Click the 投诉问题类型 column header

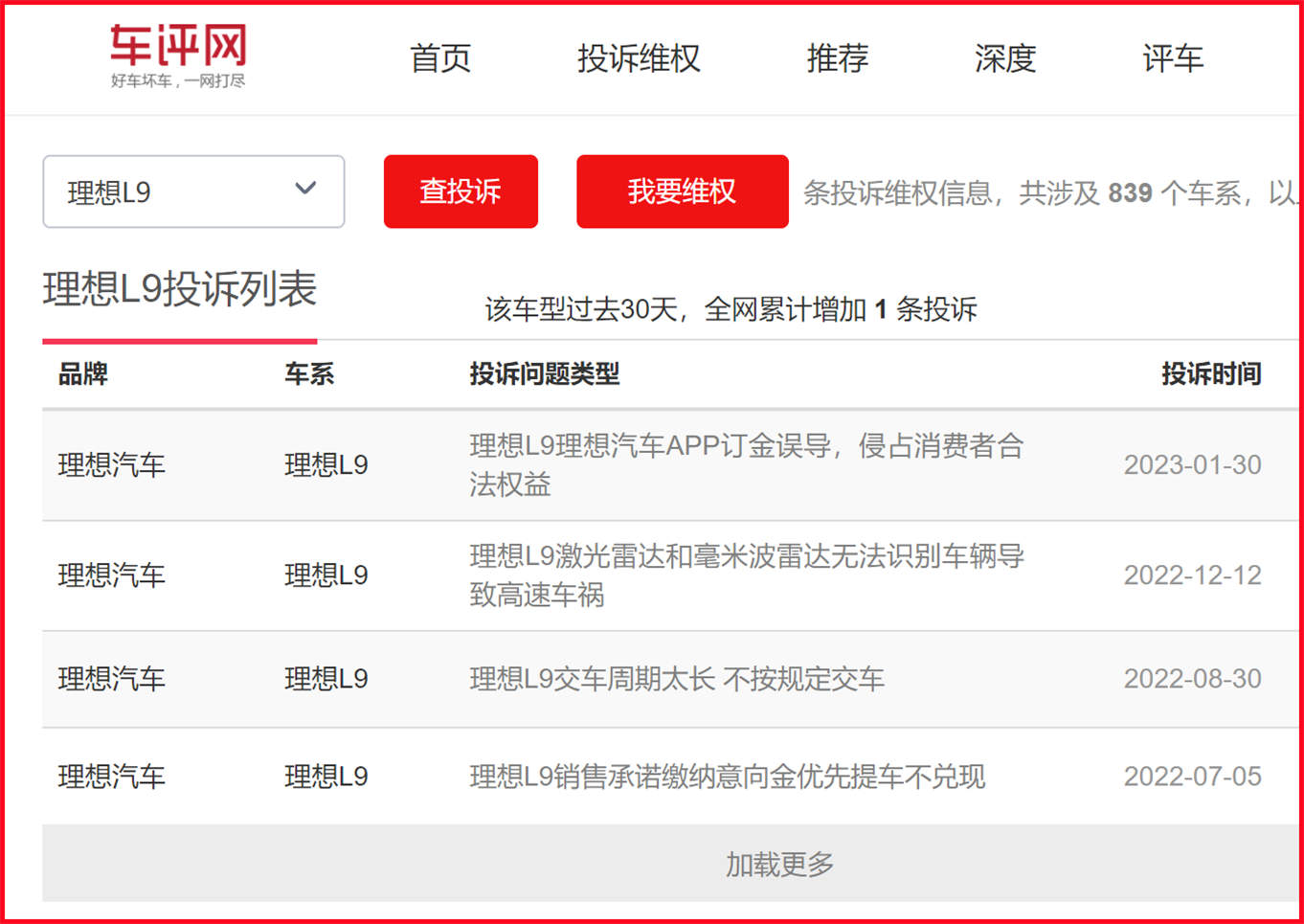tap(545, 373)
